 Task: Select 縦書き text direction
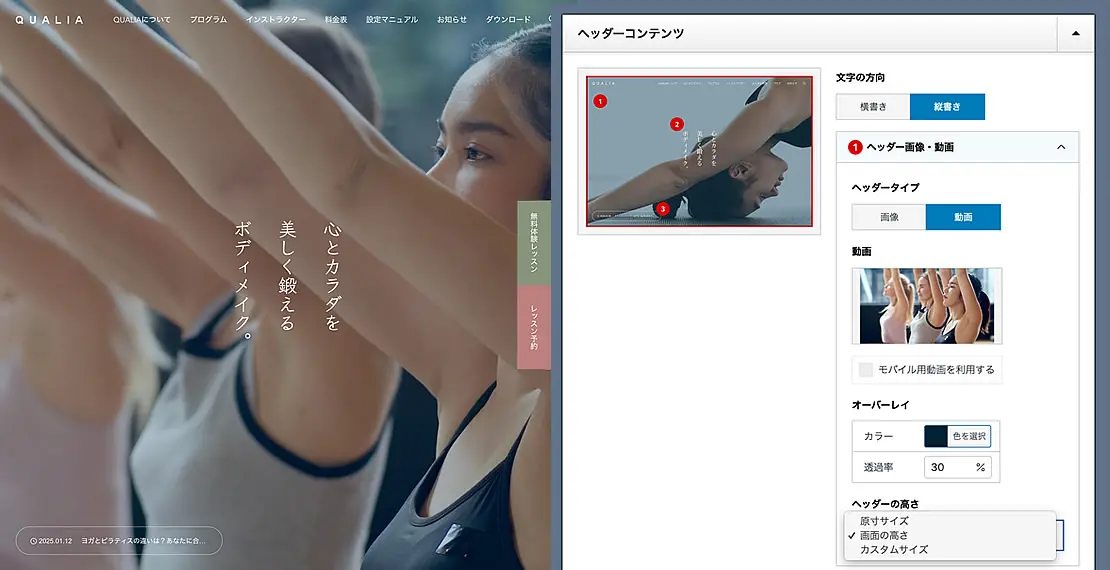tap(947, 107)
